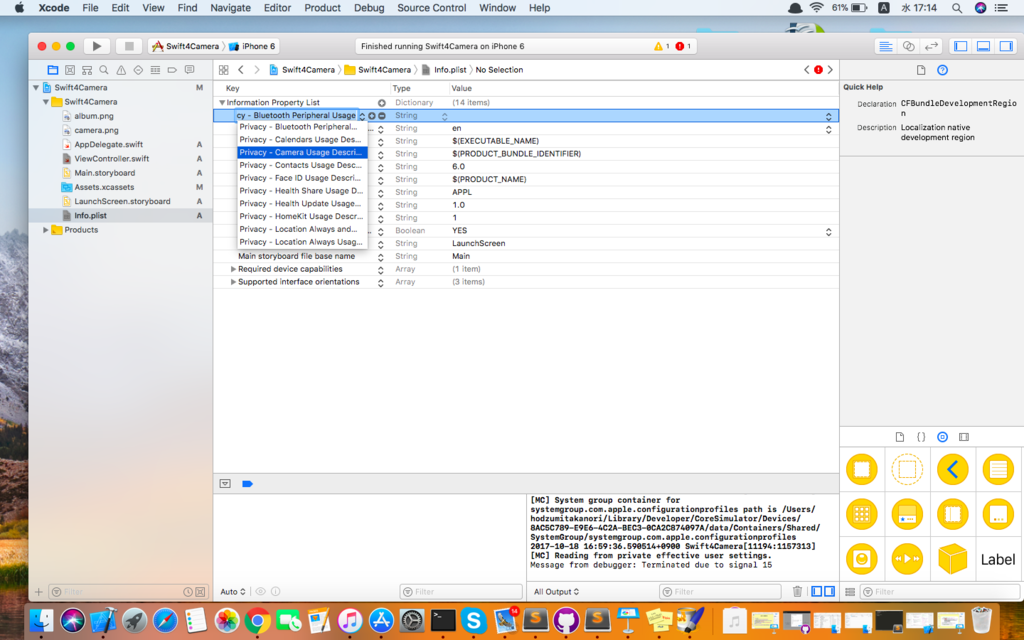This screenshot has width=1024, height=640.
Task: Select the Swift4Camera scheme
Action: pyautogui.click(x=185, y=46)
